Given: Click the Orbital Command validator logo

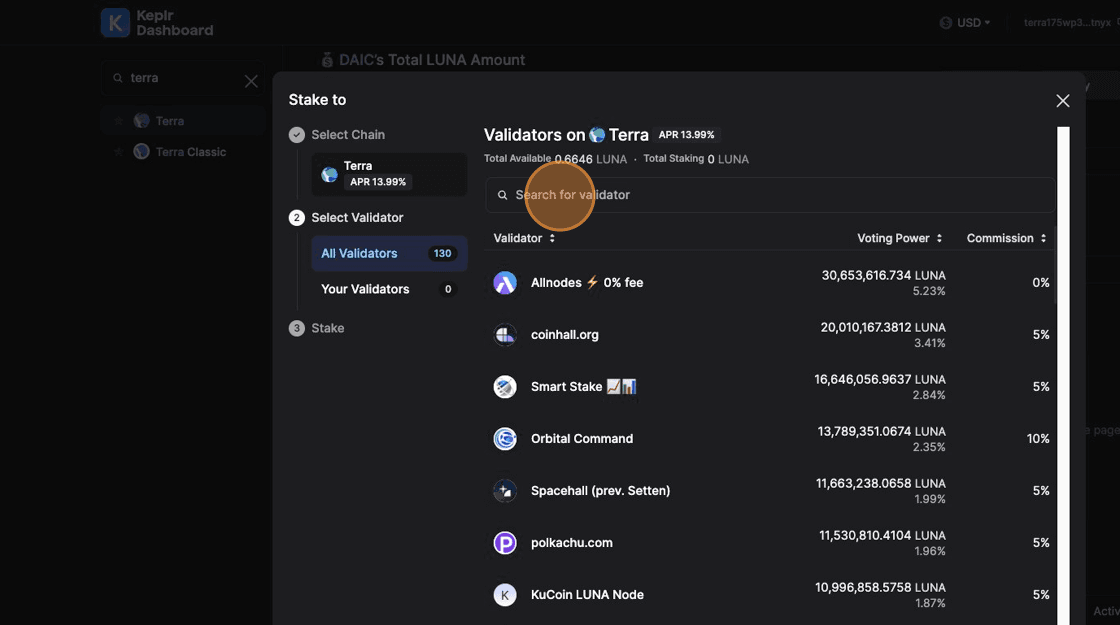Looking at the screenshot, I should pyautogui.click(x=505, y=439).
